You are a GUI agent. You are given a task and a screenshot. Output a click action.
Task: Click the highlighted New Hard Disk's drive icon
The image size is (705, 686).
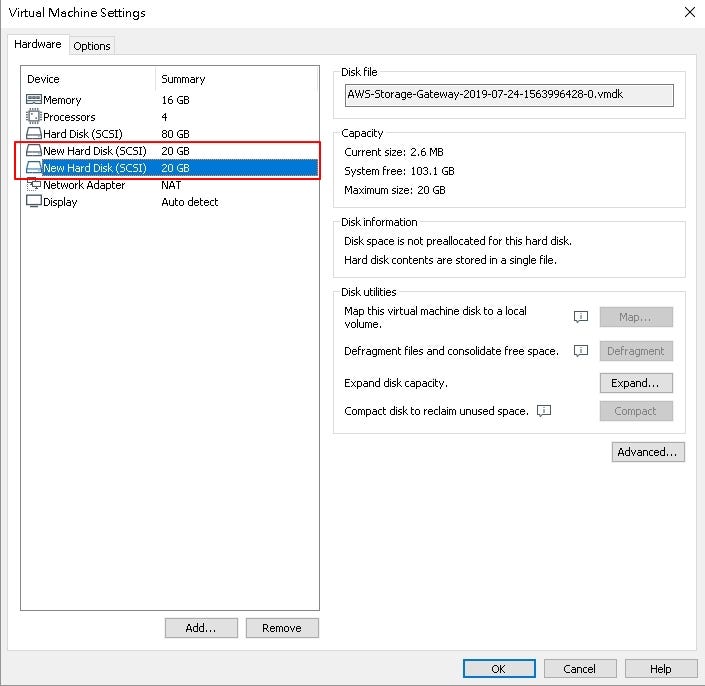coord(34,168)
